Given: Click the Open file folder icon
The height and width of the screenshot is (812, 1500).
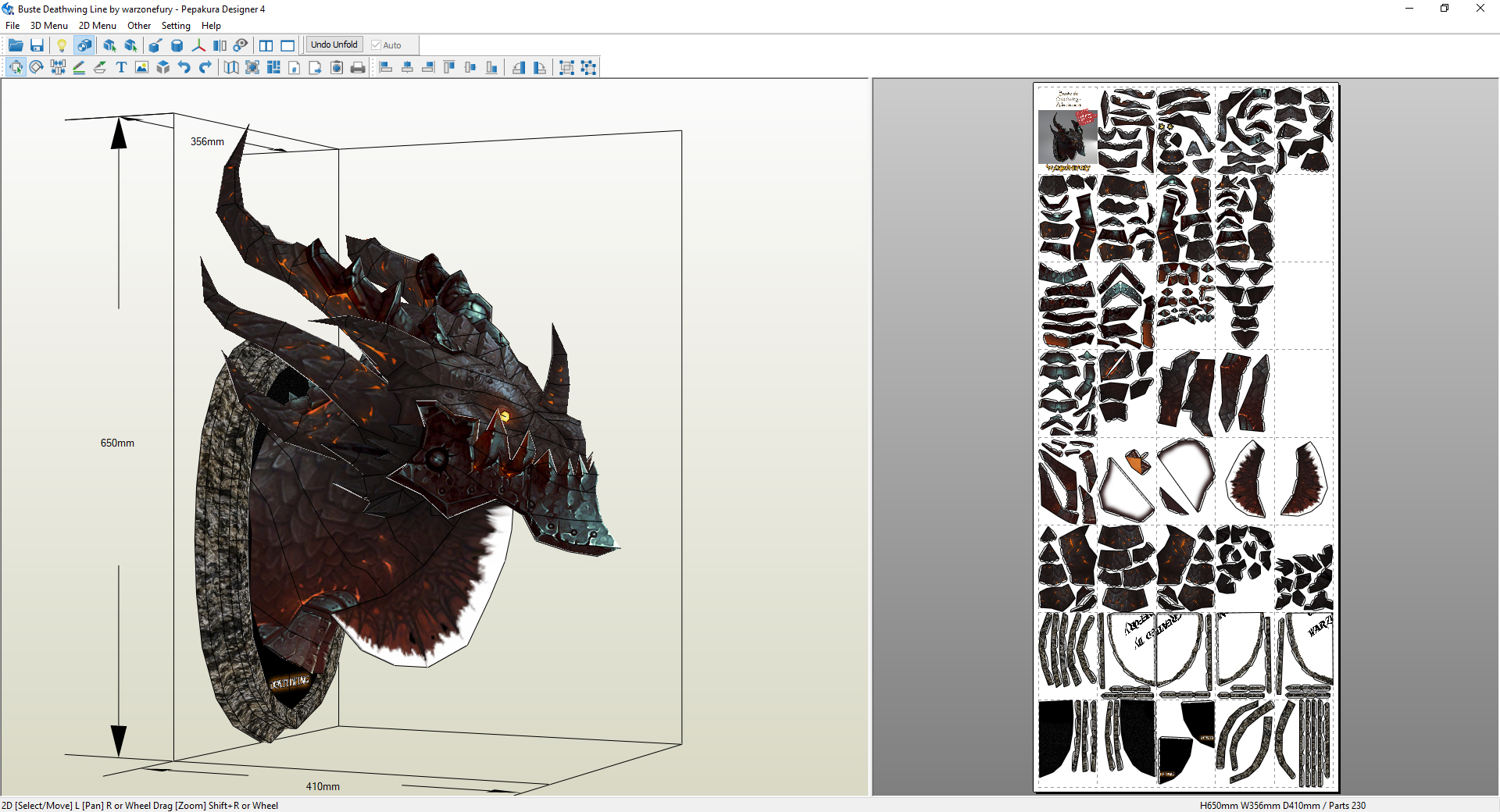Looking at the screenshot, I should (x=16, y=45).
